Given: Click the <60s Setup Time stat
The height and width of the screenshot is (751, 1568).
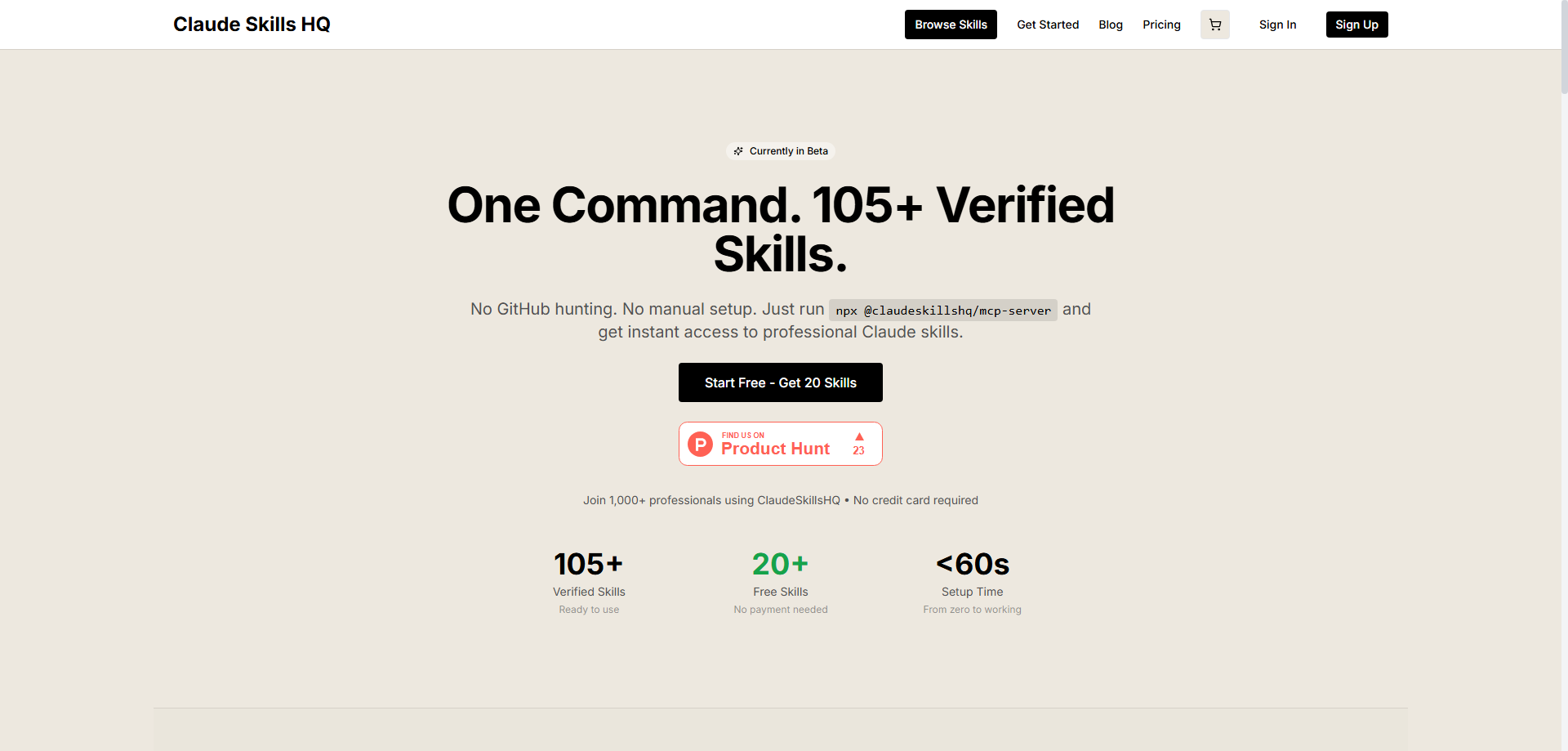Looking at the screenshot, I should pyautogui.click(x=972, y=580).
